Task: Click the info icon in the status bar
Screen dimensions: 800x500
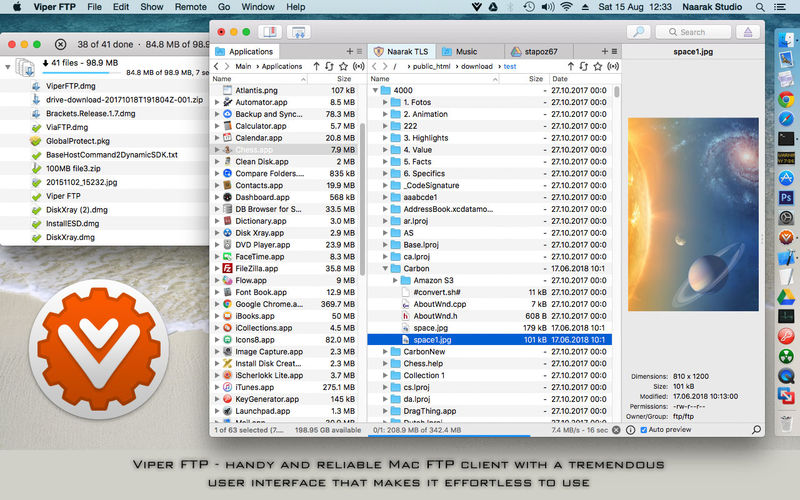Action: 630,430
